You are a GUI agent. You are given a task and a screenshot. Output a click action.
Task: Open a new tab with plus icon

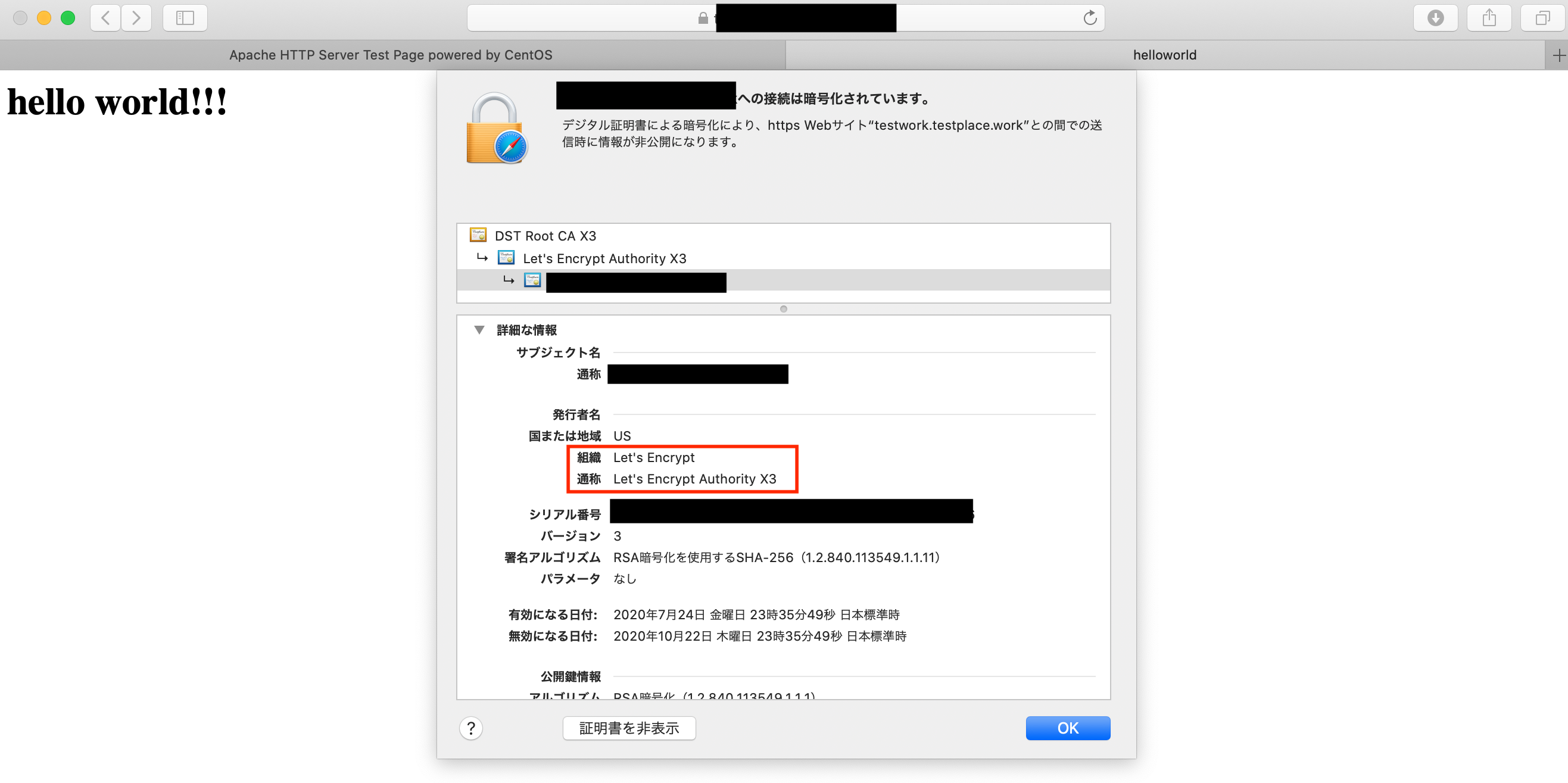coord(1558,56)
